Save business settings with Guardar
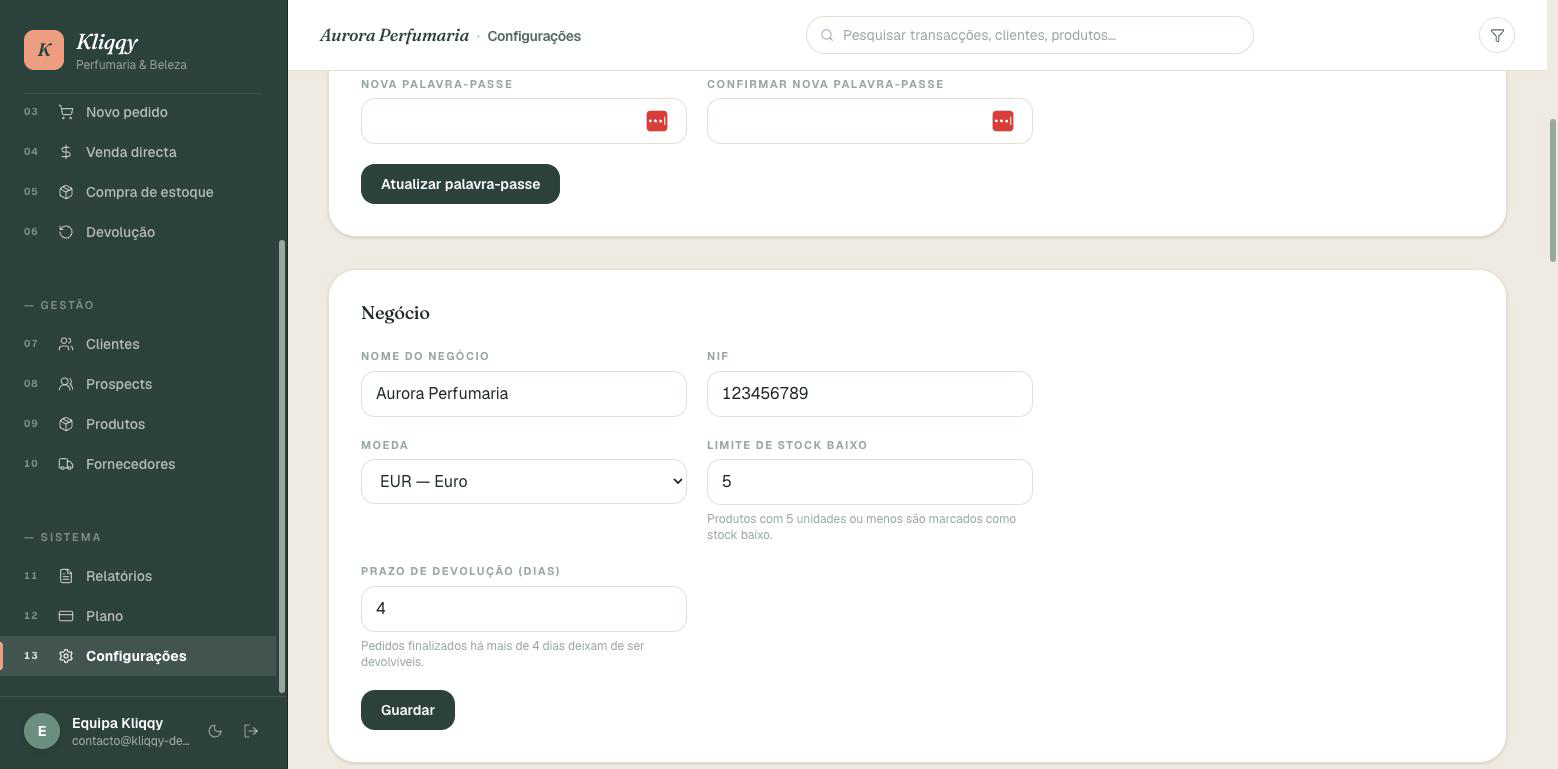This screenshot has width=1558, height=769. point(408,710)
